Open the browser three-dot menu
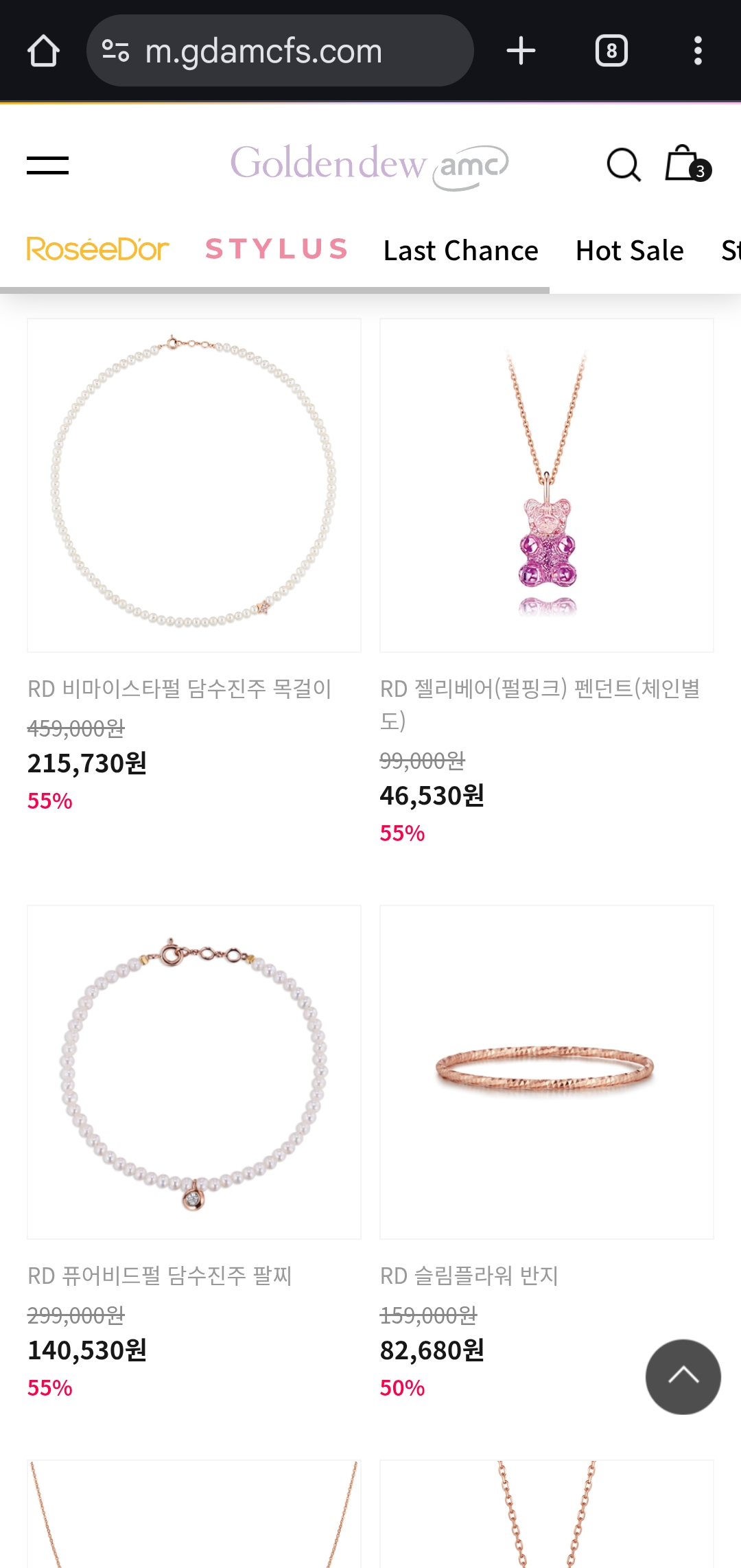The width and height of the screenshot is (741, 1568). [x=698, y=51]
